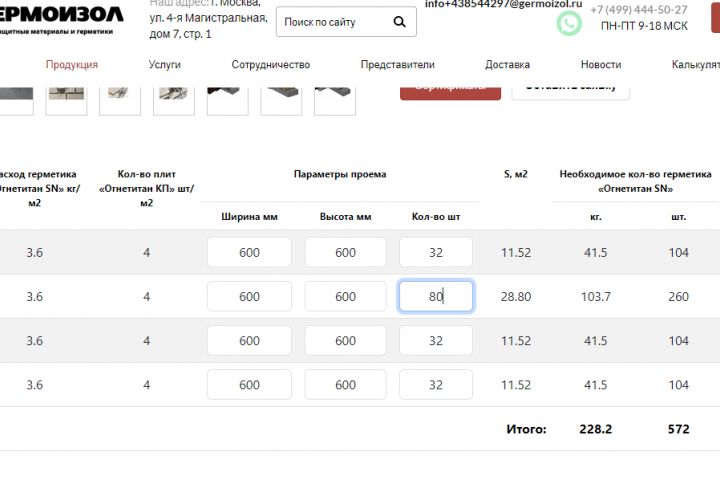The image size is (720, 480).
Task: Click the site search input field
Action: click(x=330, y=21)
